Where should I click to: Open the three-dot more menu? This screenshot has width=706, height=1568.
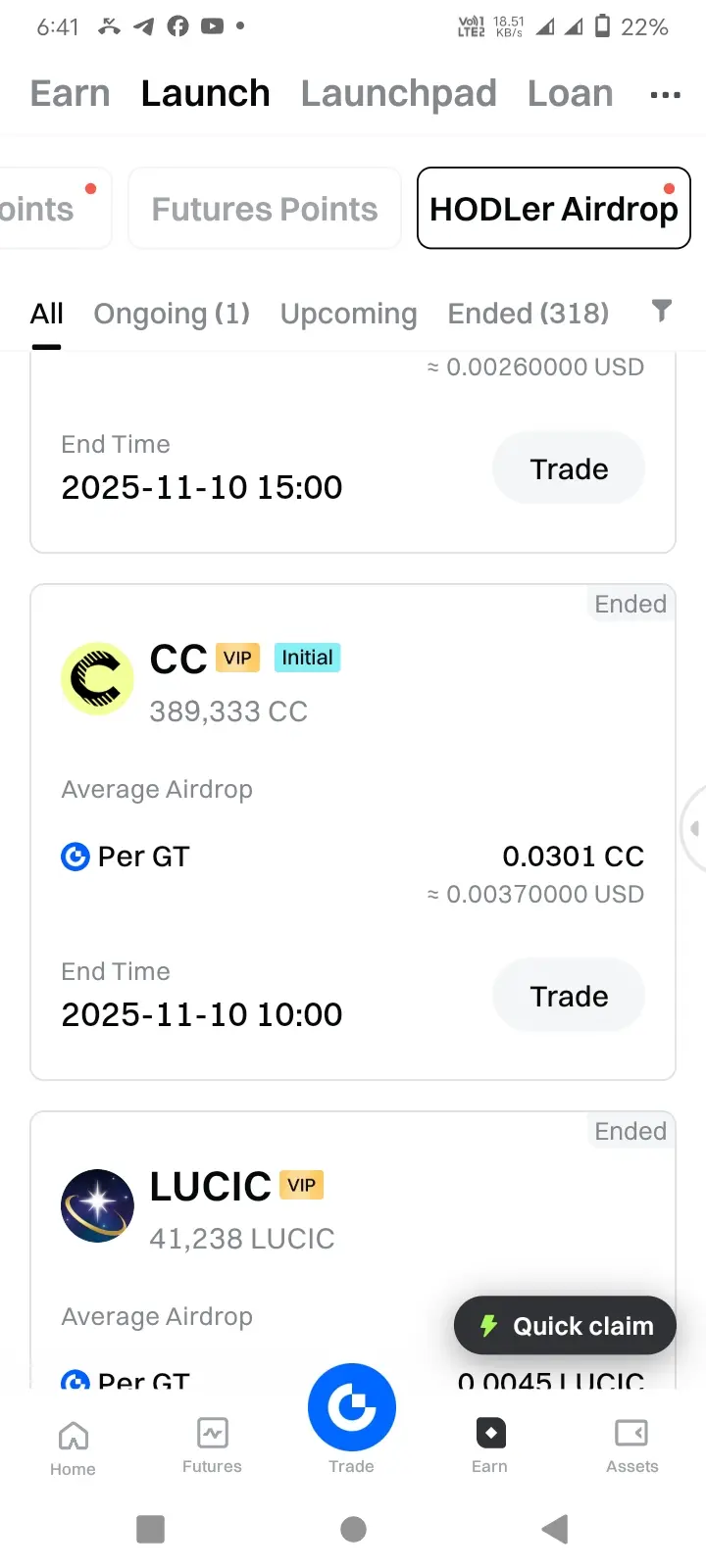point(665,95)
